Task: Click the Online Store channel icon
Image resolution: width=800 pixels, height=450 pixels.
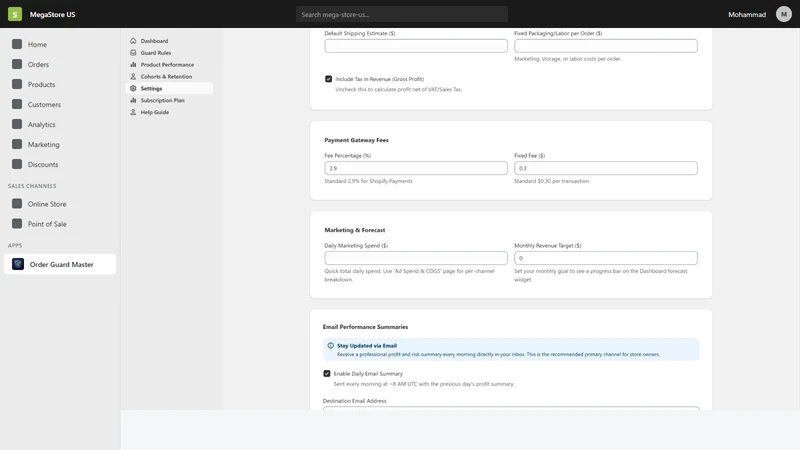Action: (x=17, y=204)
